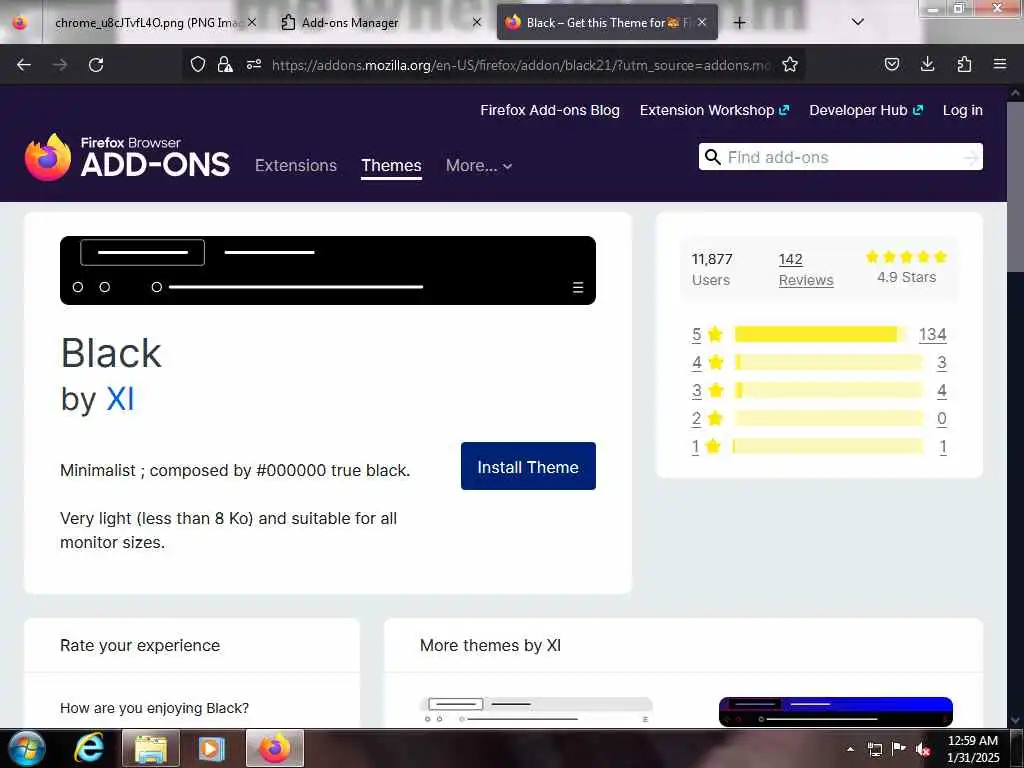Open the Windows Start button
1024x768 pixels.
(x=27, y=748)
